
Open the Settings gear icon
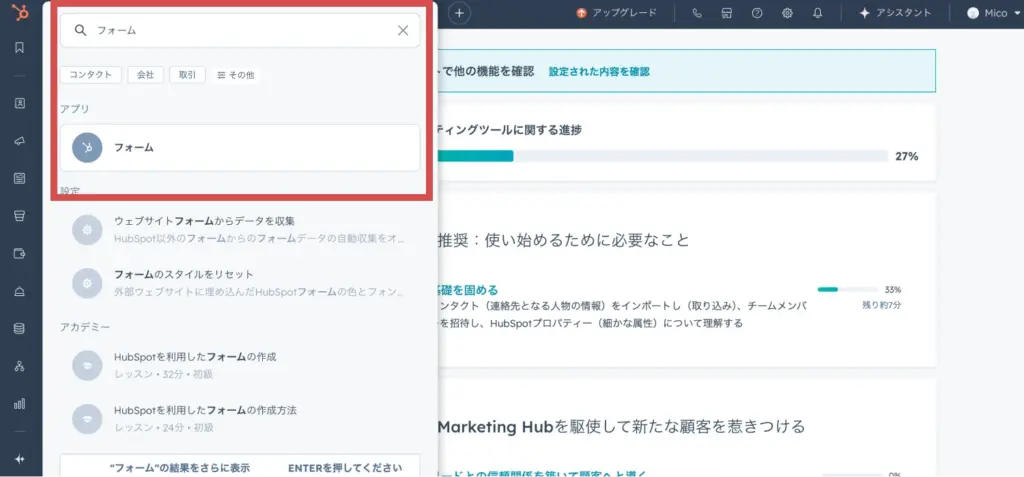[787, 13]
